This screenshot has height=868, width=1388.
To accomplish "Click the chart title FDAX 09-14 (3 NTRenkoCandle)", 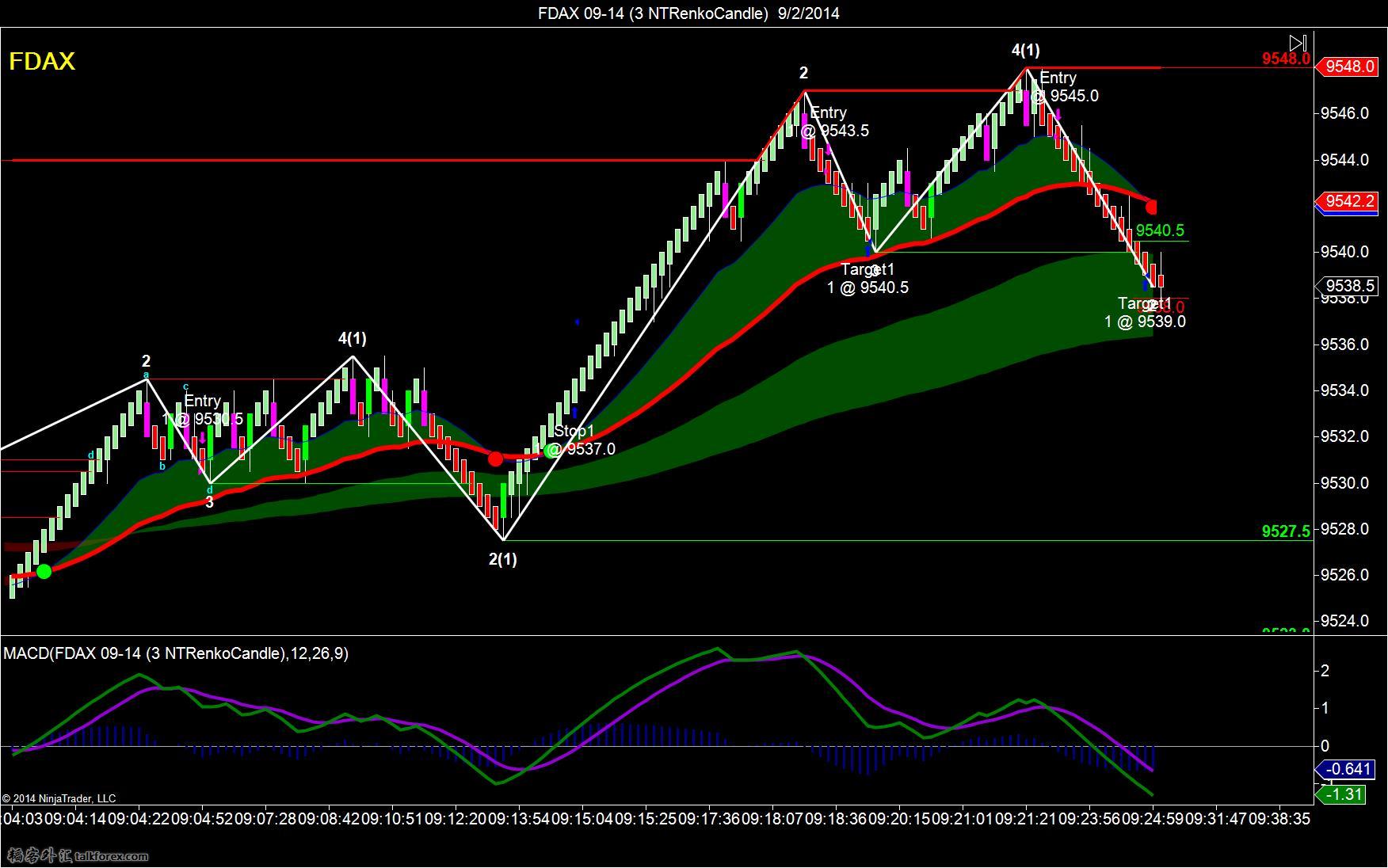I will tap(653, 13).
